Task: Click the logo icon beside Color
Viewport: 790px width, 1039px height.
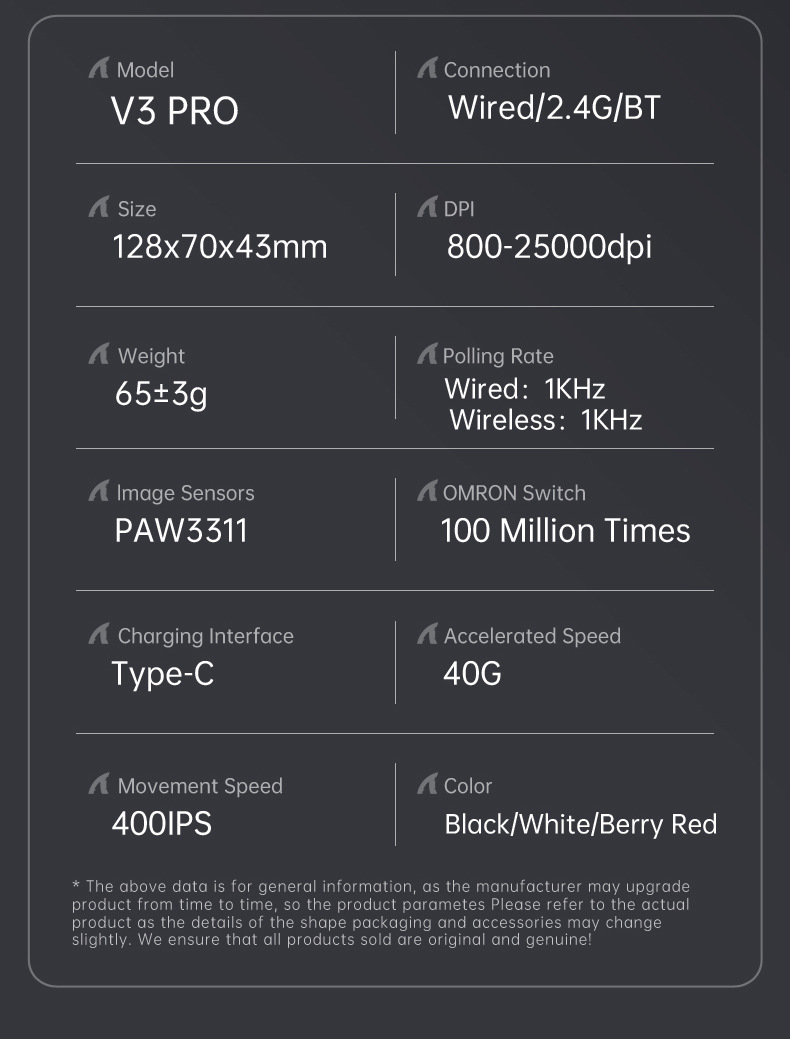Action: coord(427,785)
